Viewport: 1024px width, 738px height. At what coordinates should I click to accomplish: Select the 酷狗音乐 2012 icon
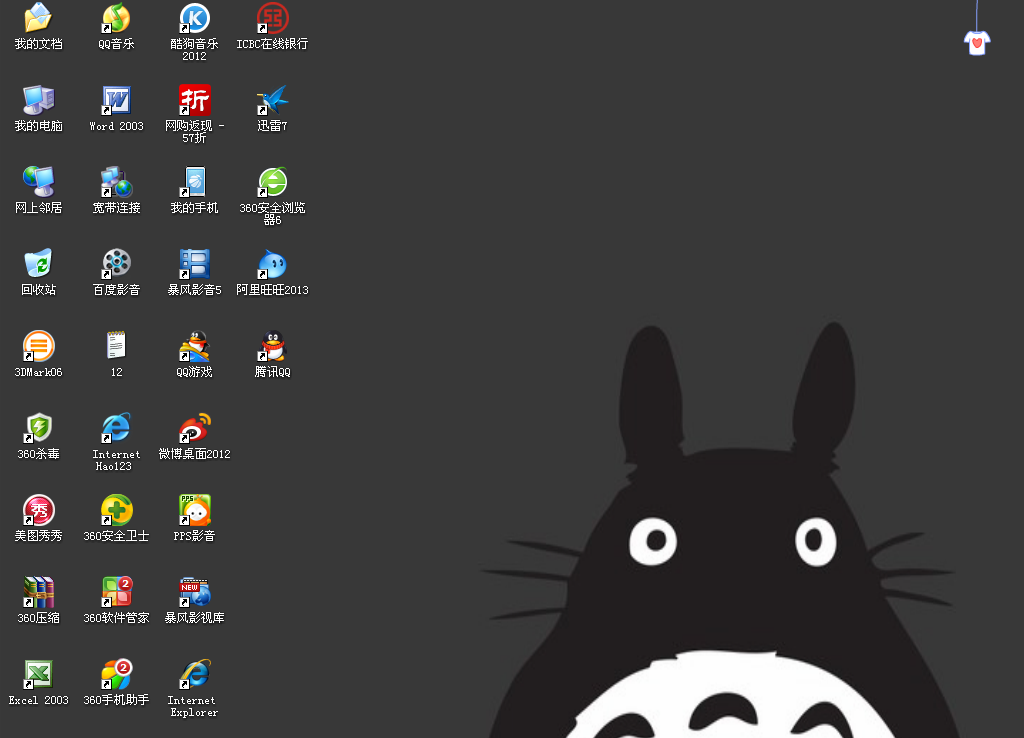(194, 18)
